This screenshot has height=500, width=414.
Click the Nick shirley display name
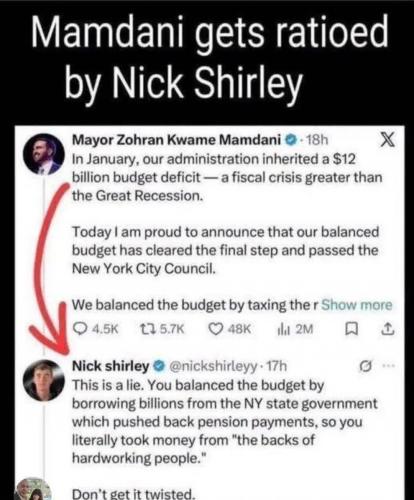point(111,366)
